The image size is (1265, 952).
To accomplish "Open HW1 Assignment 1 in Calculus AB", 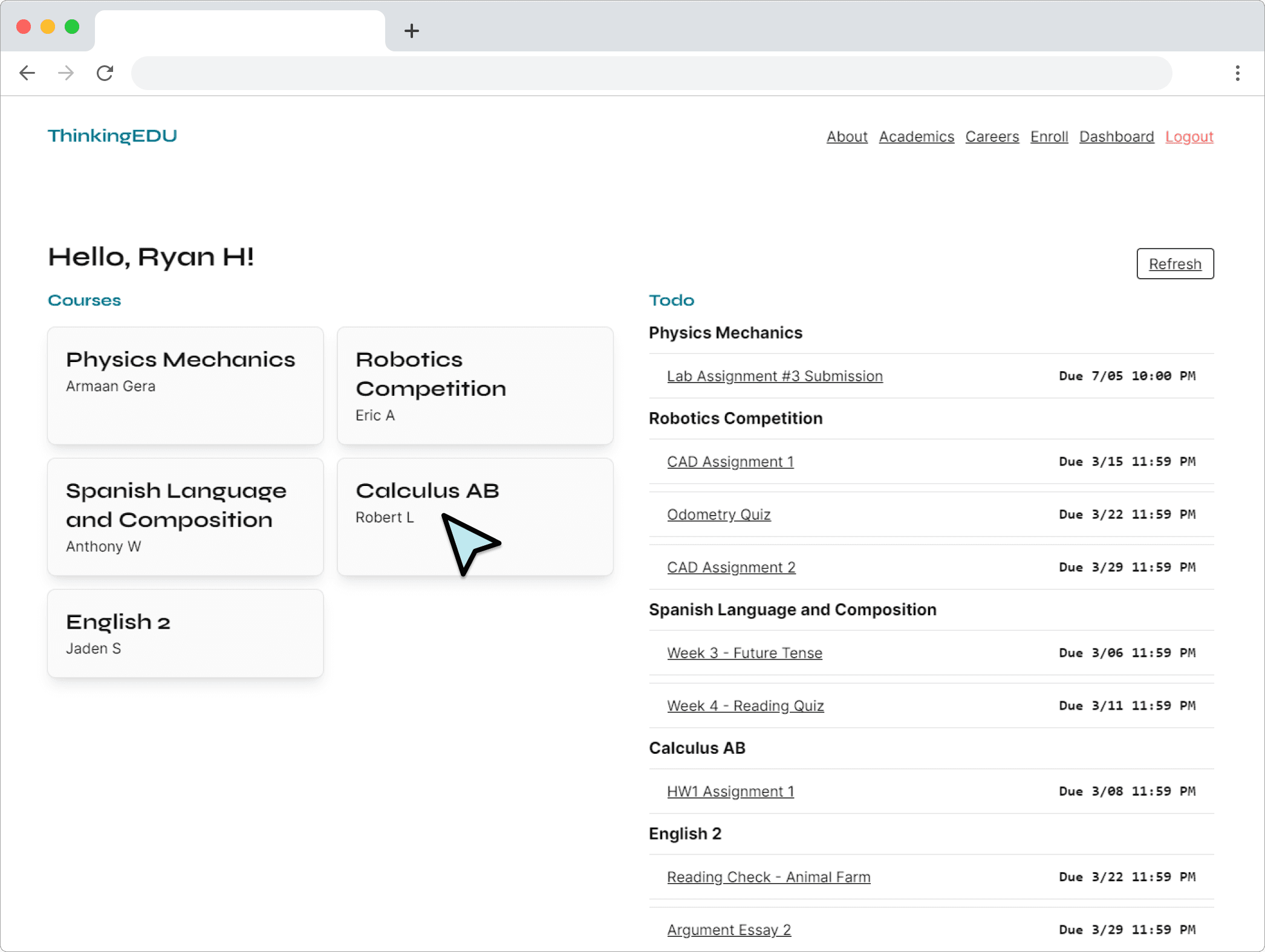I will pyautogui.click(x=730, y=791).
